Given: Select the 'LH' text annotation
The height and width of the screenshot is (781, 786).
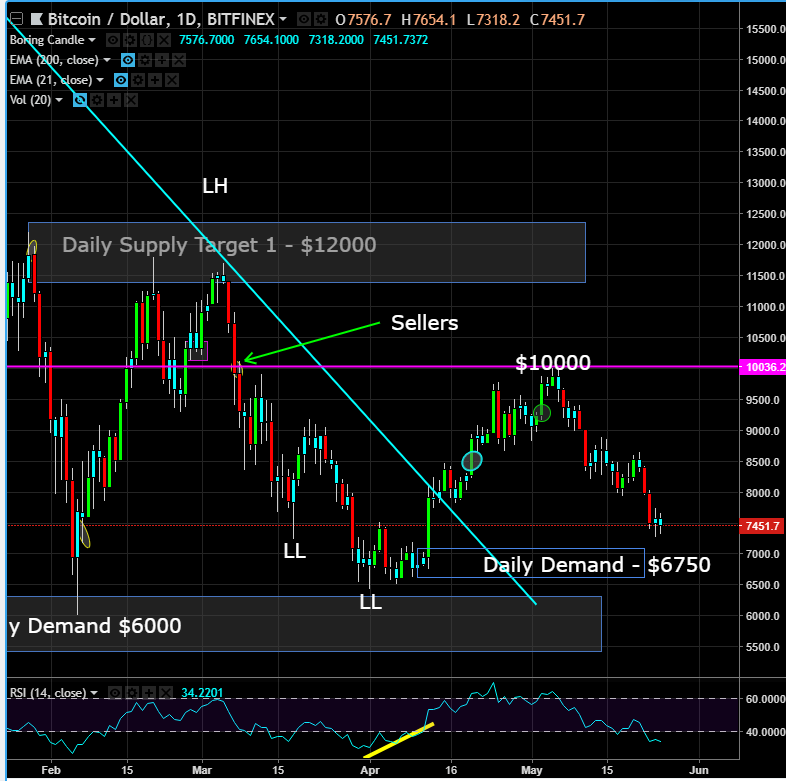Looking at the screenshot, I should coord(215,186).
